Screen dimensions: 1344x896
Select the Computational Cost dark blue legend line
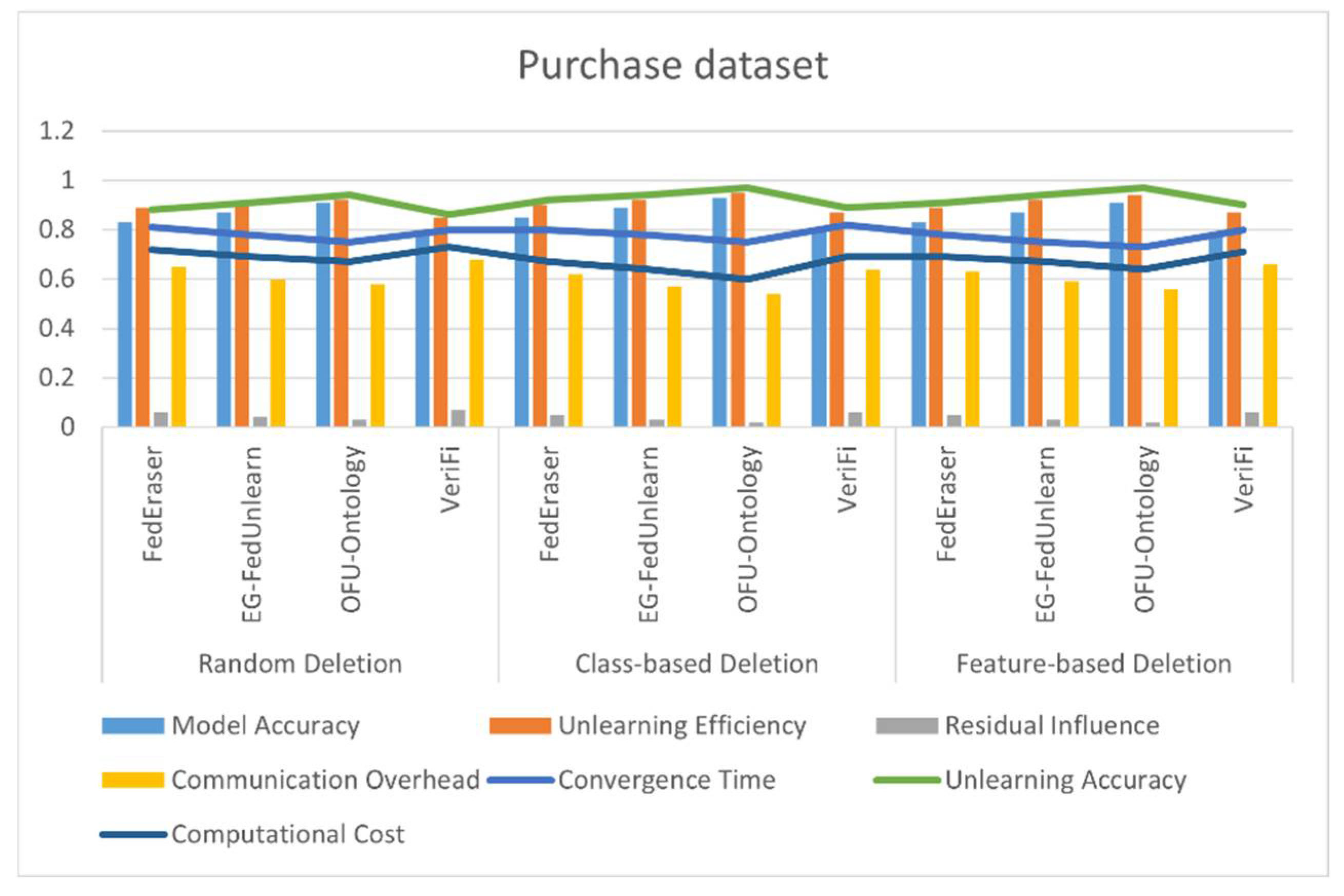tap(132, 835)
